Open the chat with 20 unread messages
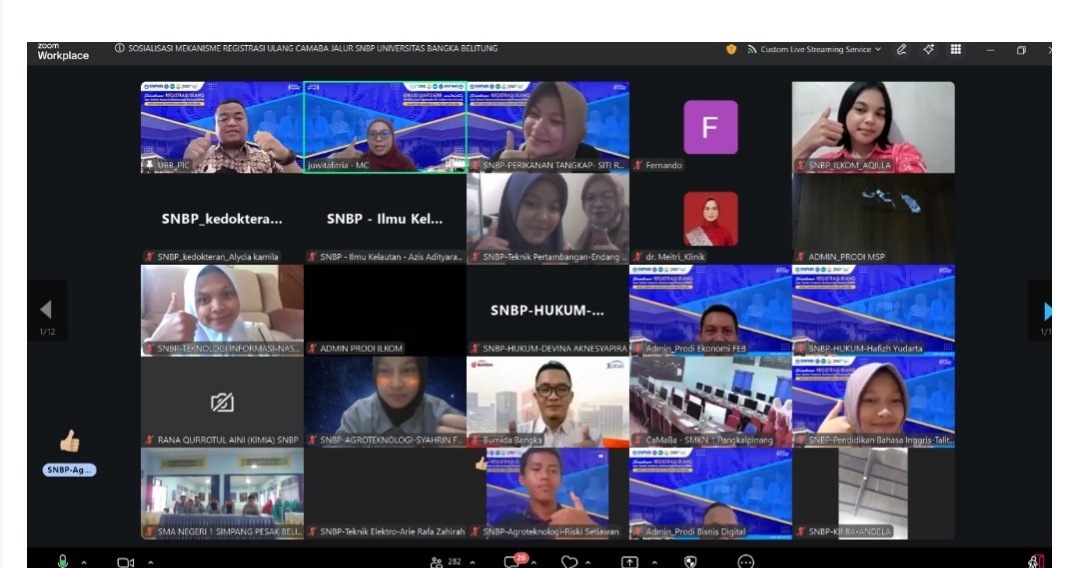The image size is (1076, 568). click(514, 561)
